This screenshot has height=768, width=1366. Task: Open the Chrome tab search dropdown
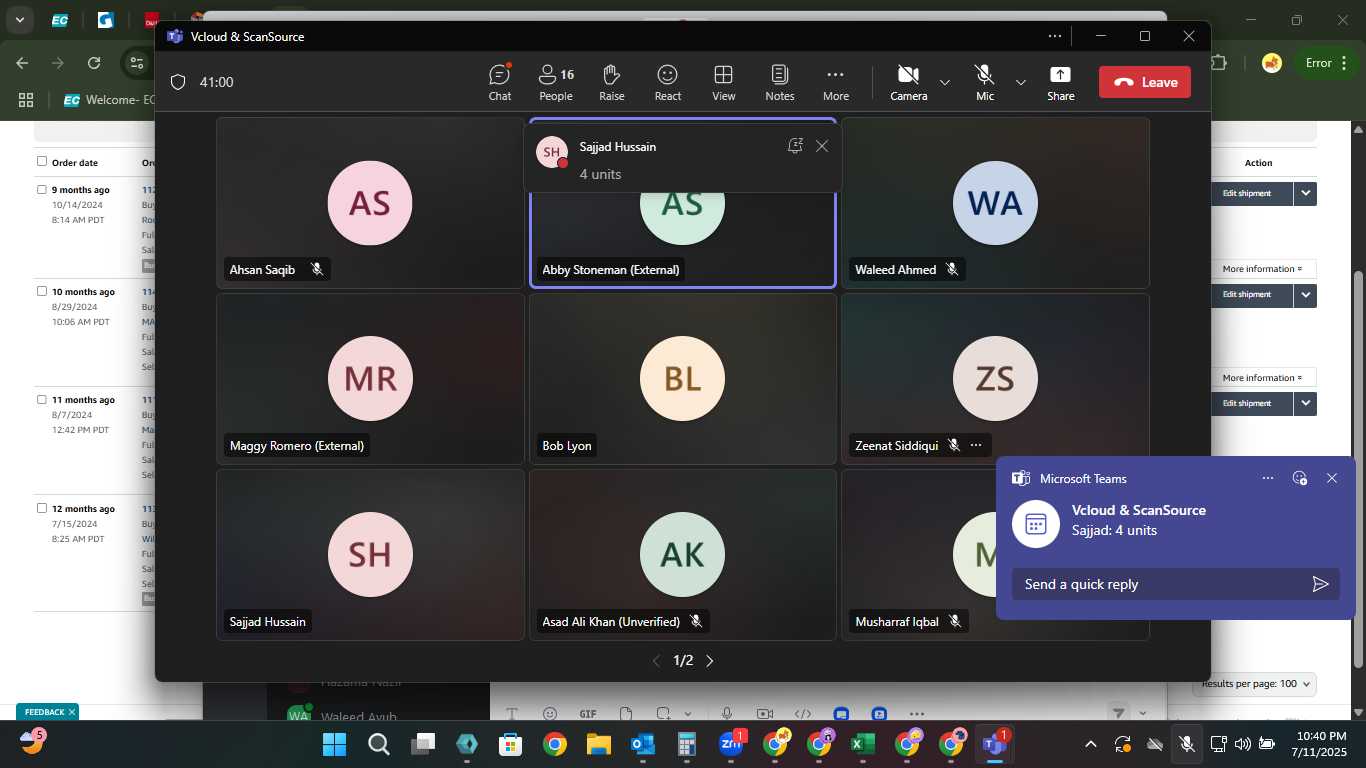[x=19, y=20]
